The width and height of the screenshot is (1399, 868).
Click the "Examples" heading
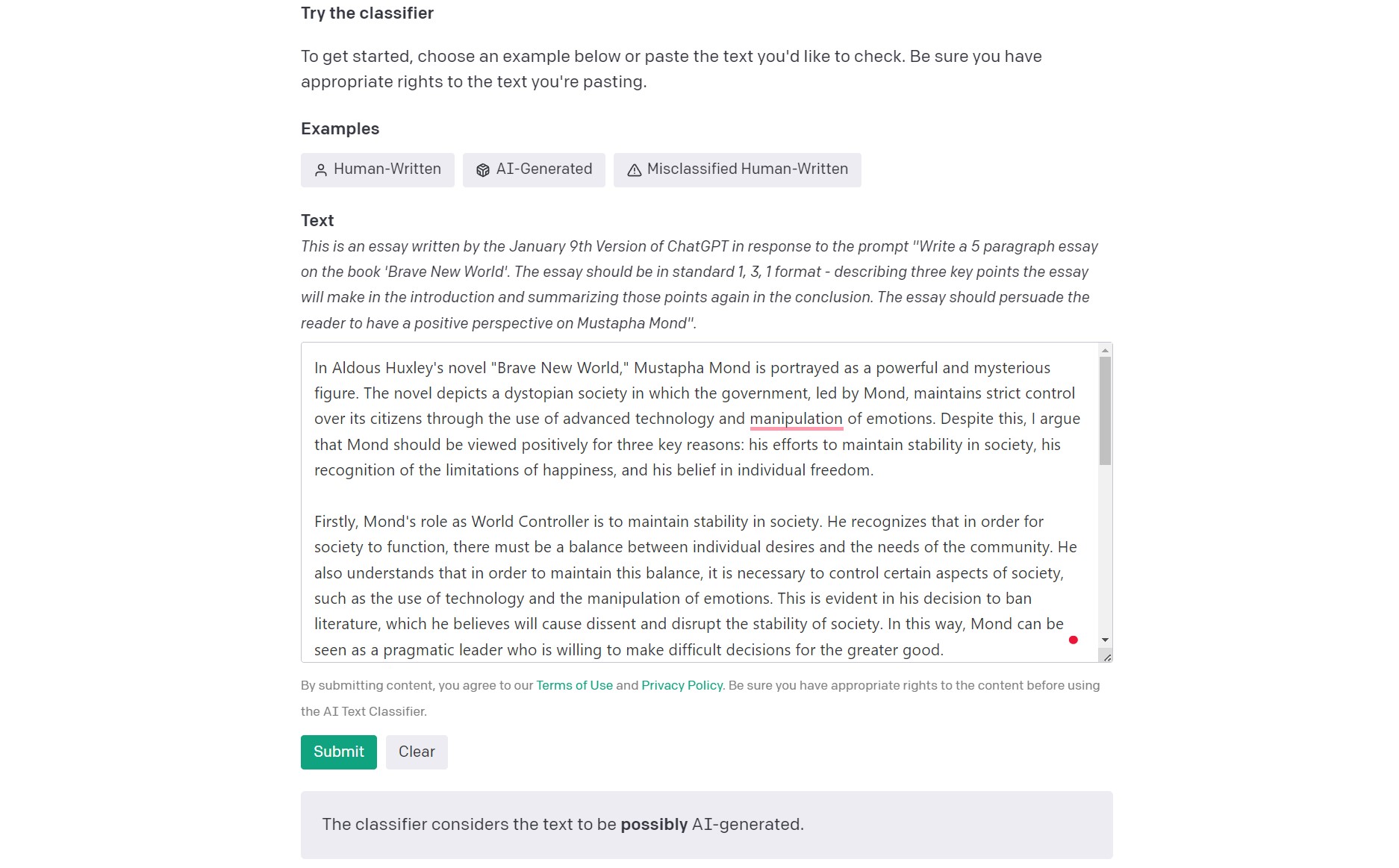click(x=340, y=128)
